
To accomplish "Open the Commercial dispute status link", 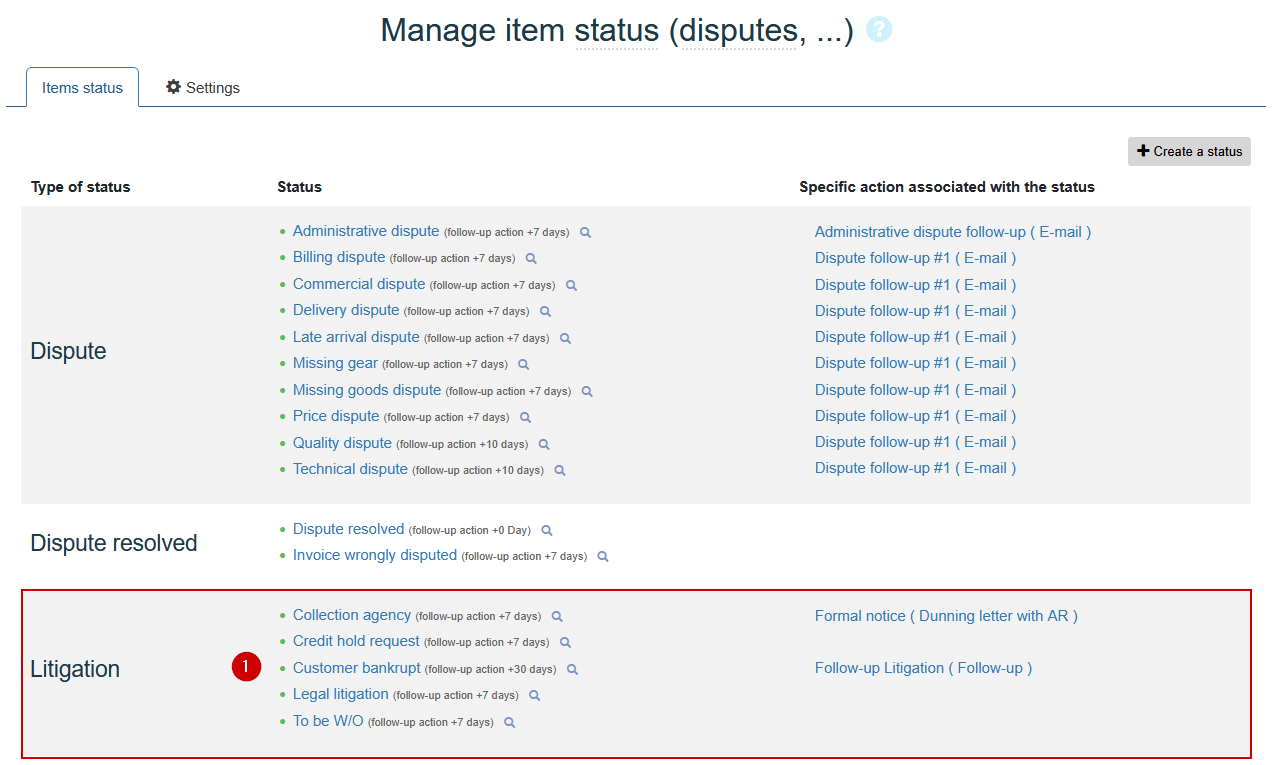I will tap(359, 284).
